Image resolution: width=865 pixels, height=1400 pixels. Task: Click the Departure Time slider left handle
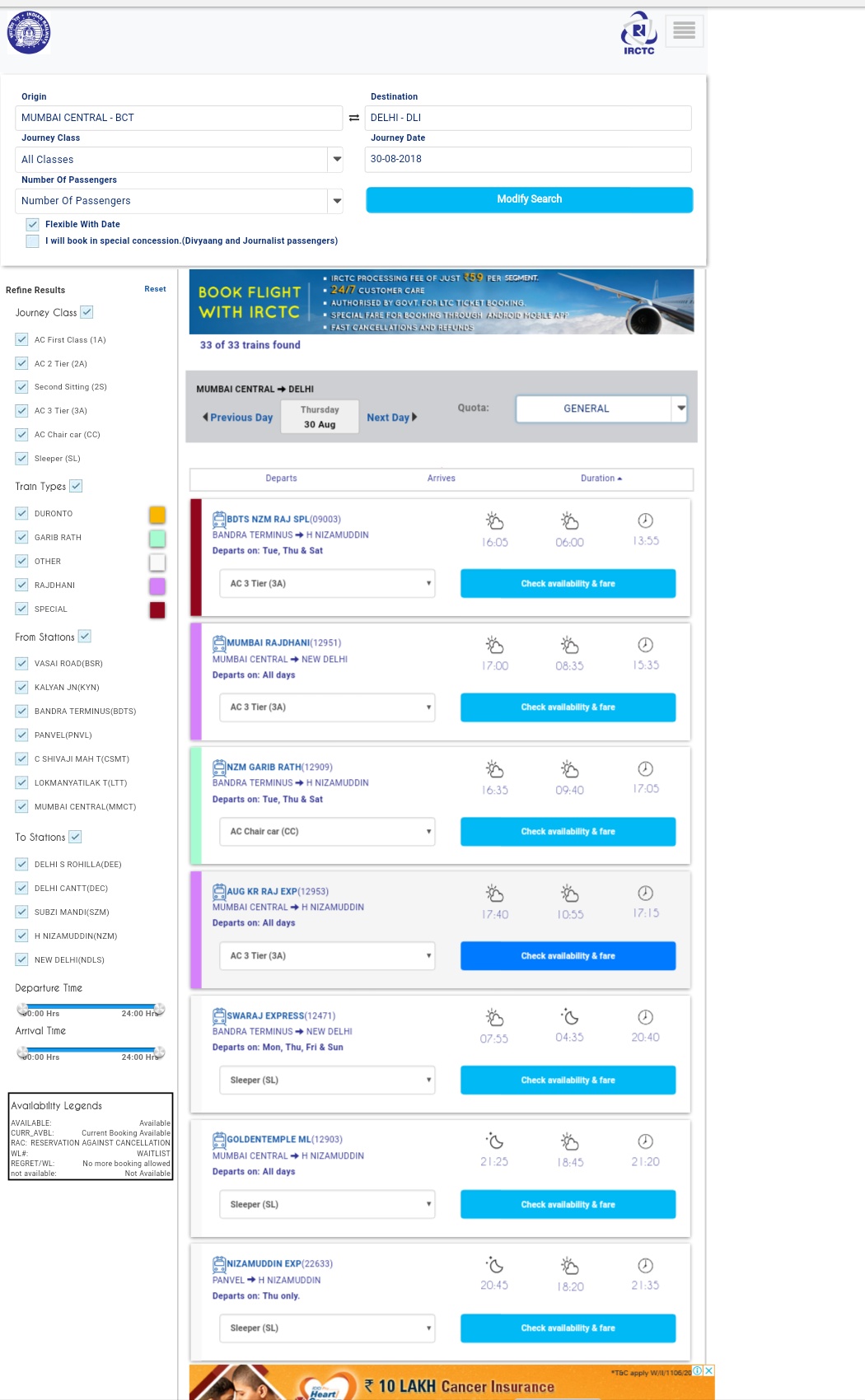24,1010
